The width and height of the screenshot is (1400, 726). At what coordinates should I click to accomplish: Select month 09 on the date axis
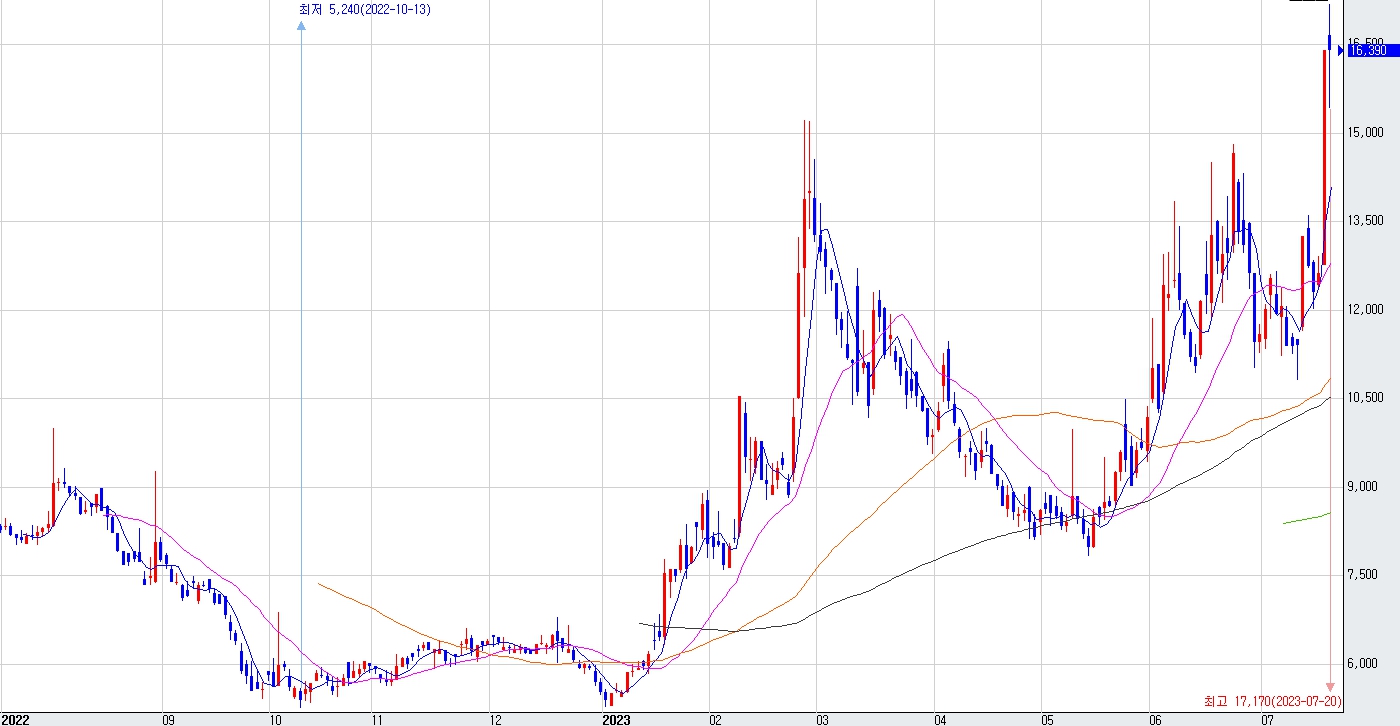pos(168,719)
